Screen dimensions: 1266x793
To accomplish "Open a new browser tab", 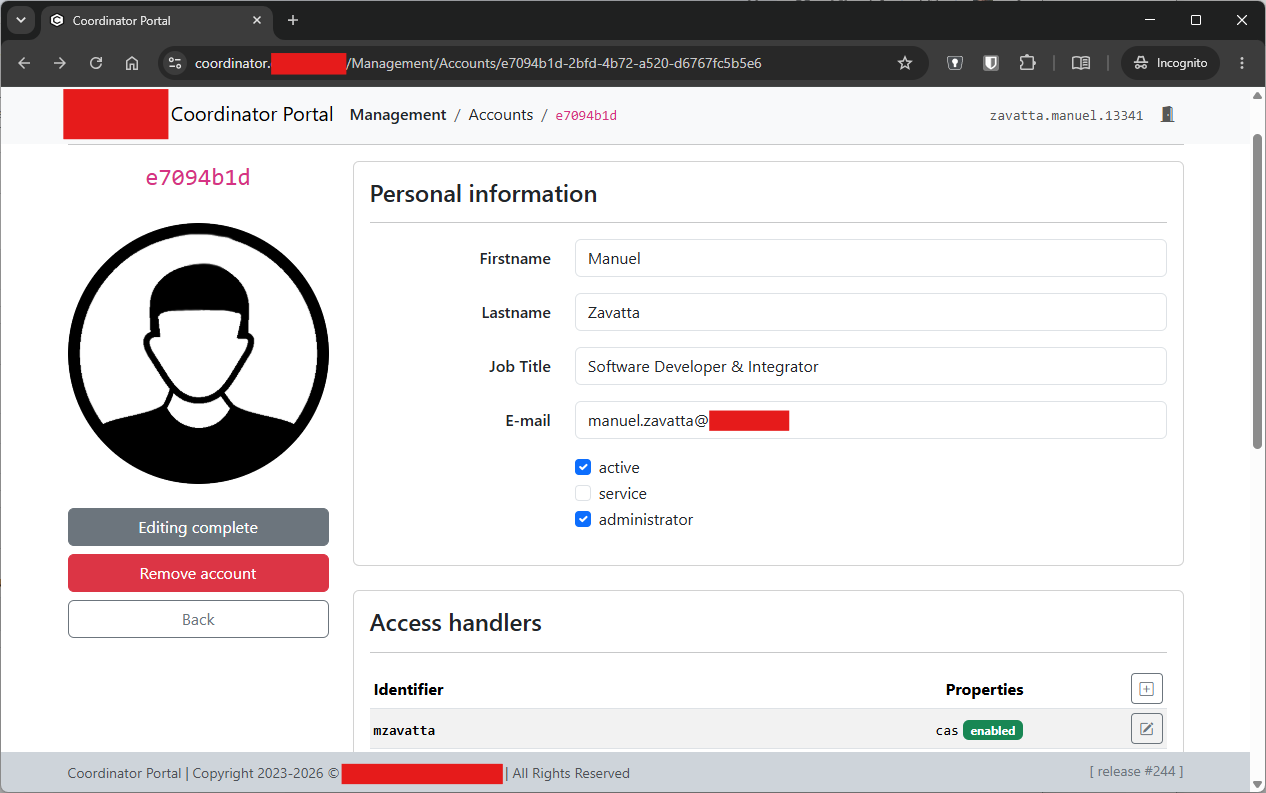I will [293, 20].
